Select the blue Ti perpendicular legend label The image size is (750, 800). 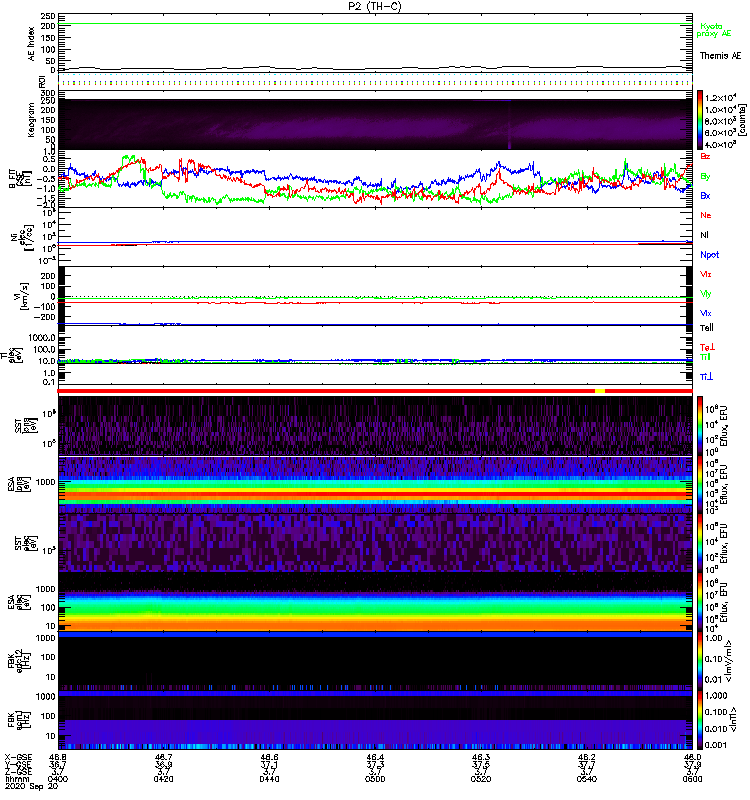706,377
